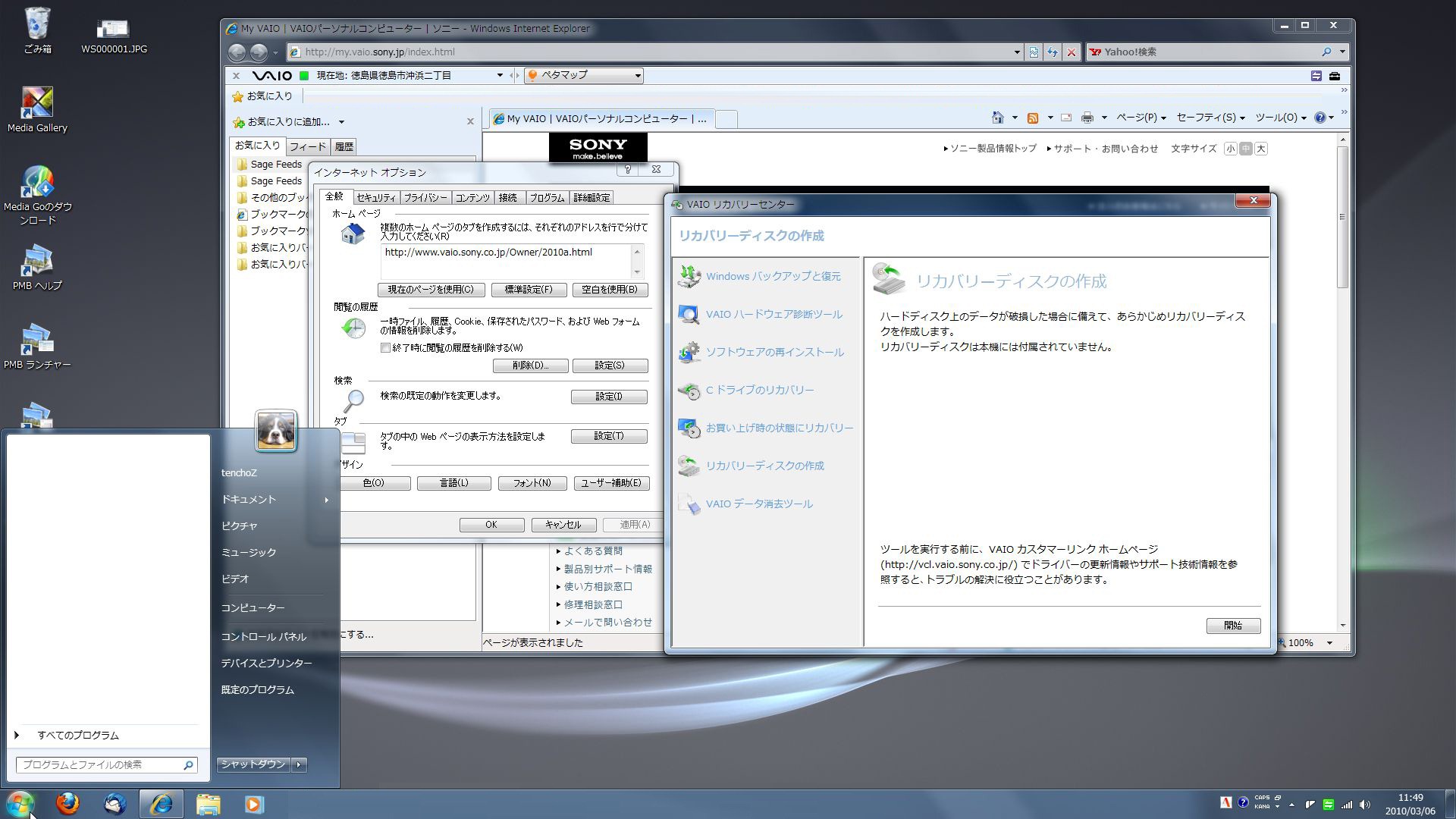1456x819 pixels.
Task: Select large text size 大 on the page
Action: (1260, 149)
